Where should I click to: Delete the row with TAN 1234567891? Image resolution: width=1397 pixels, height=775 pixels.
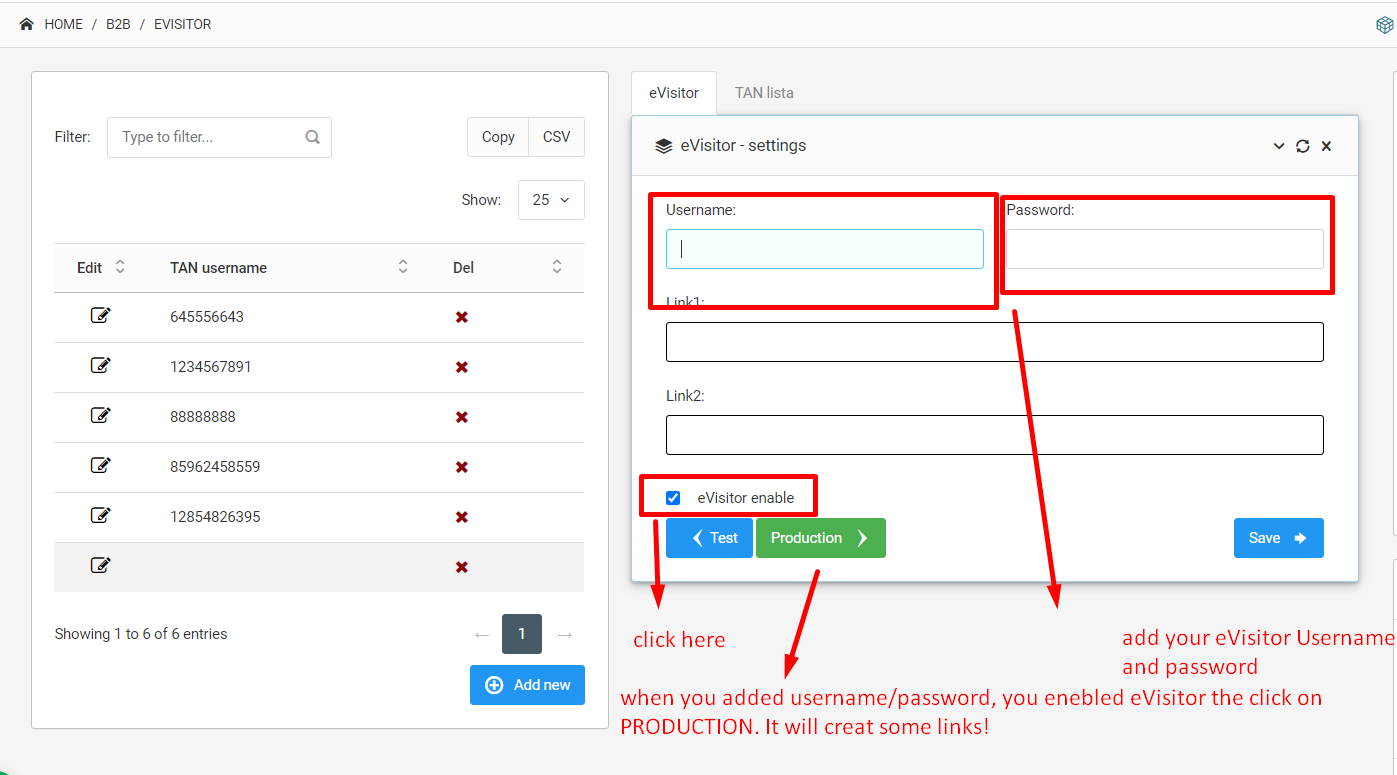coord(462,367)
